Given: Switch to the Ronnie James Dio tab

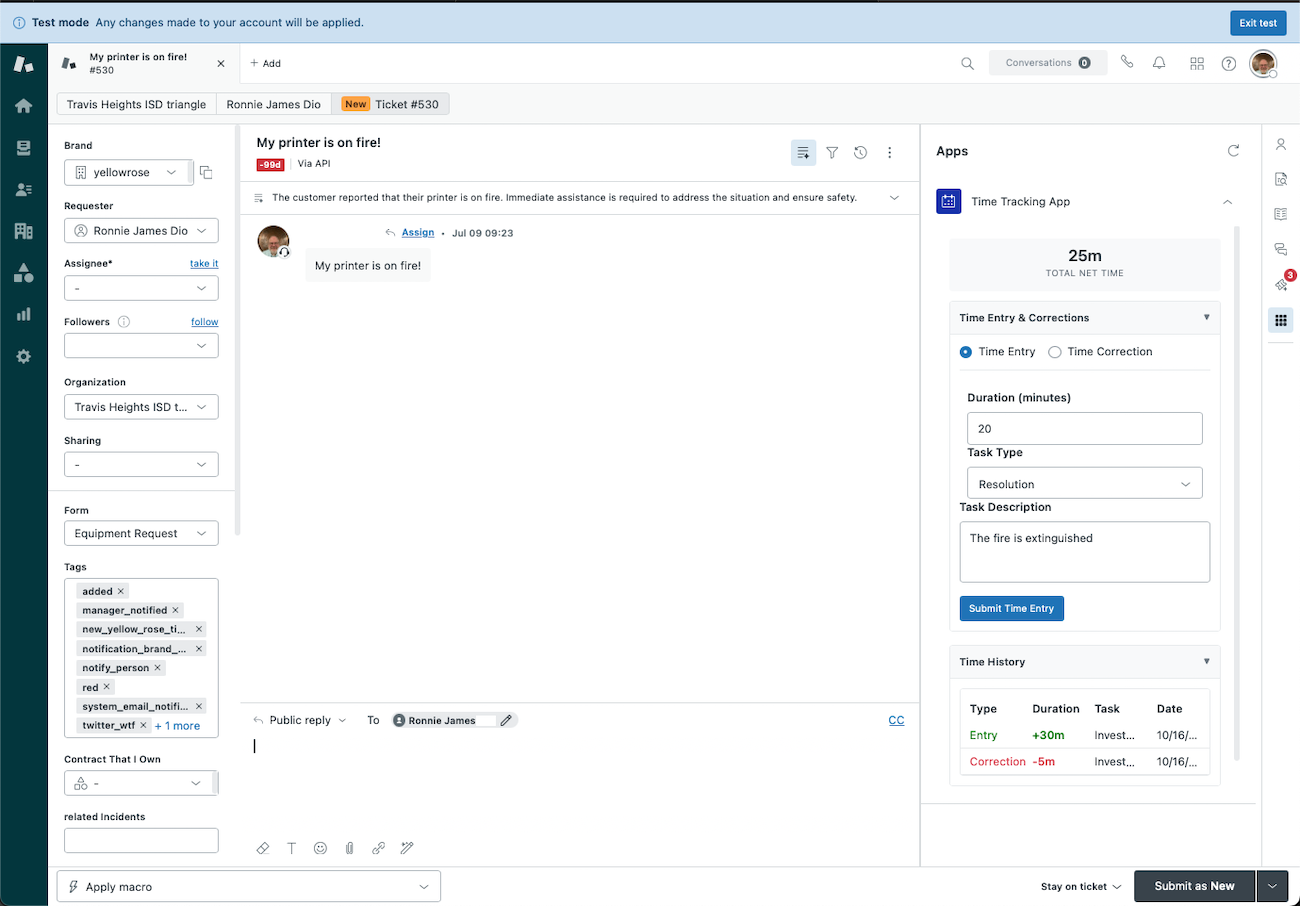Looking at the screenshot, I should (x=273, y=103).
